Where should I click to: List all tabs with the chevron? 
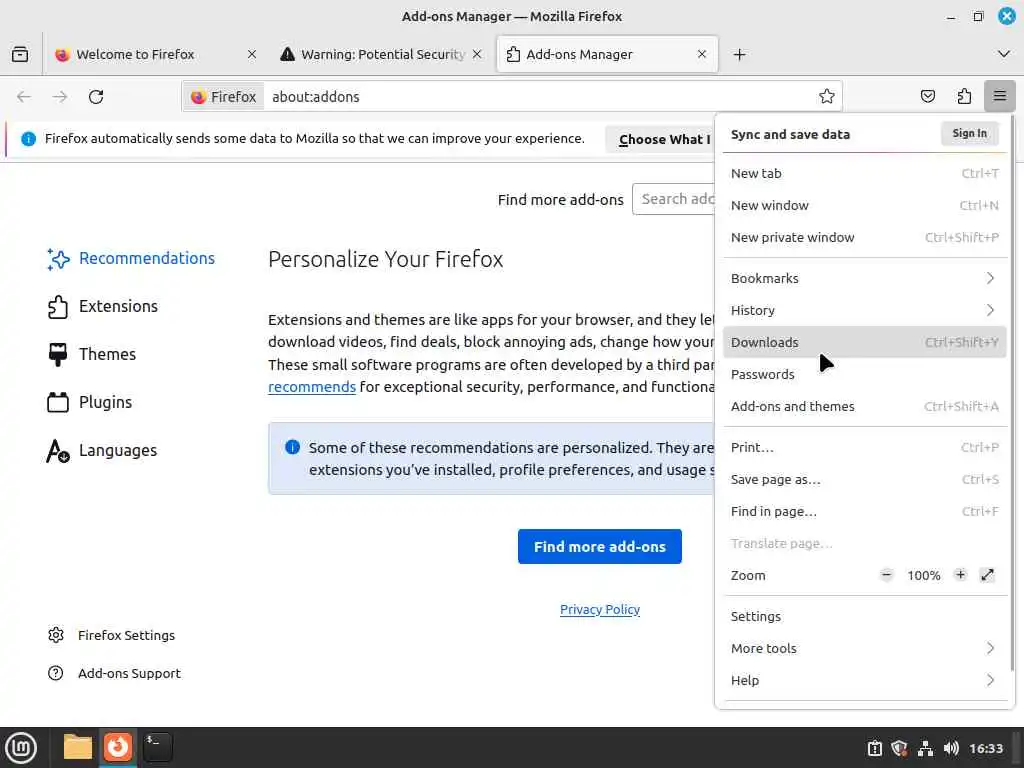pyautogui.click(x=1004, y=54)
